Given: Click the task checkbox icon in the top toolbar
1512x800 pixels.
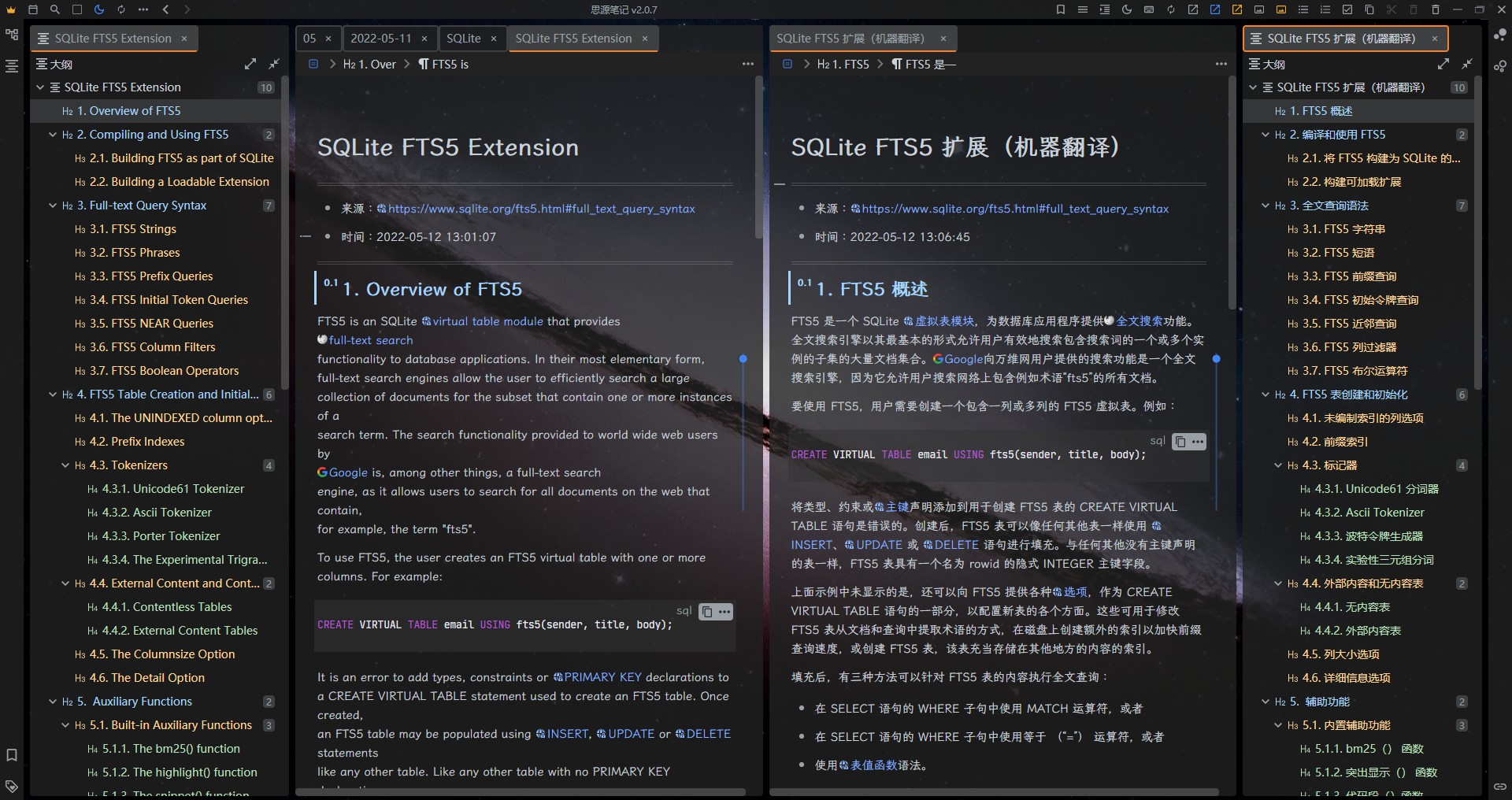Looking at the screenshot, I should (x=1347, y=9).
